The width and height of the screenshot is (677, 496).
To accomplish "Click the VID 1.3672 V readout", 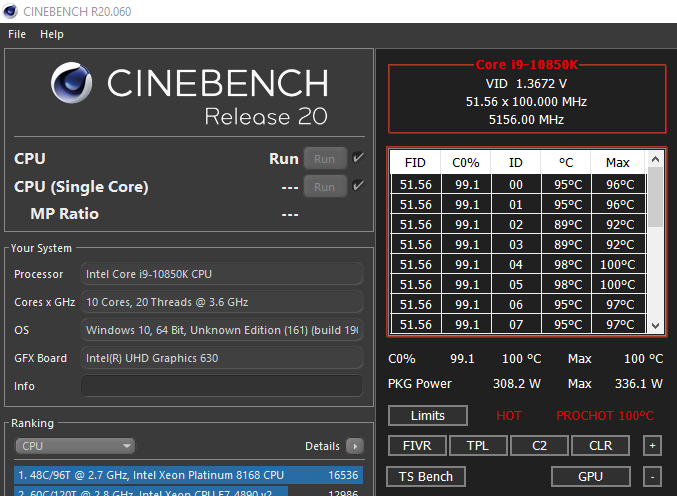I will point(526,83).
